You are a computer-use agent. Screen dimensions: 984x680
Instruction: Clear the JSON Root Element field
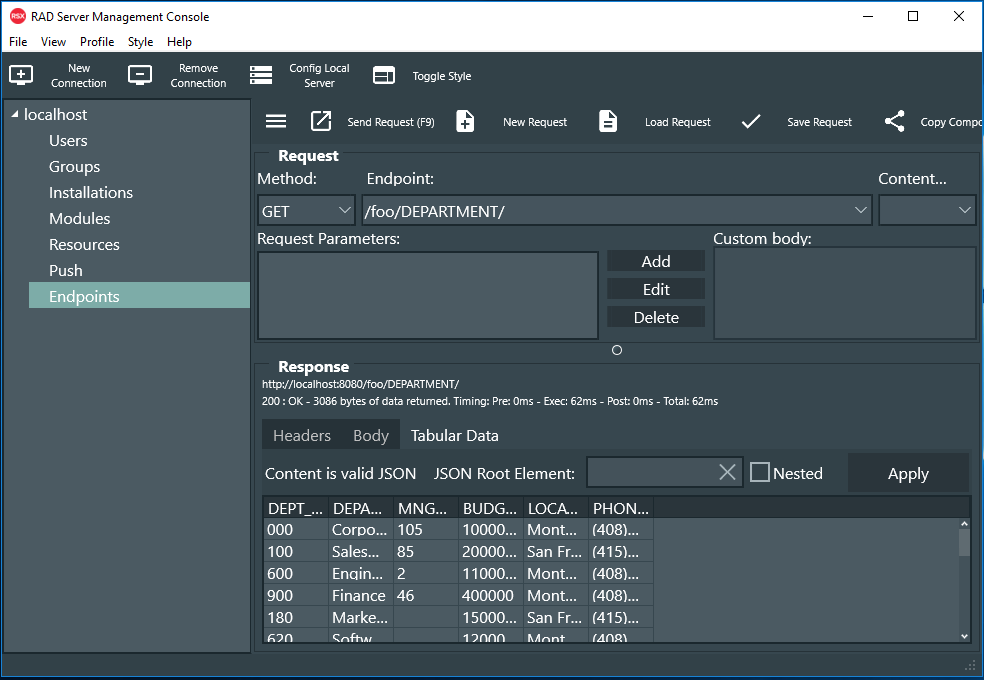(727, 472)
